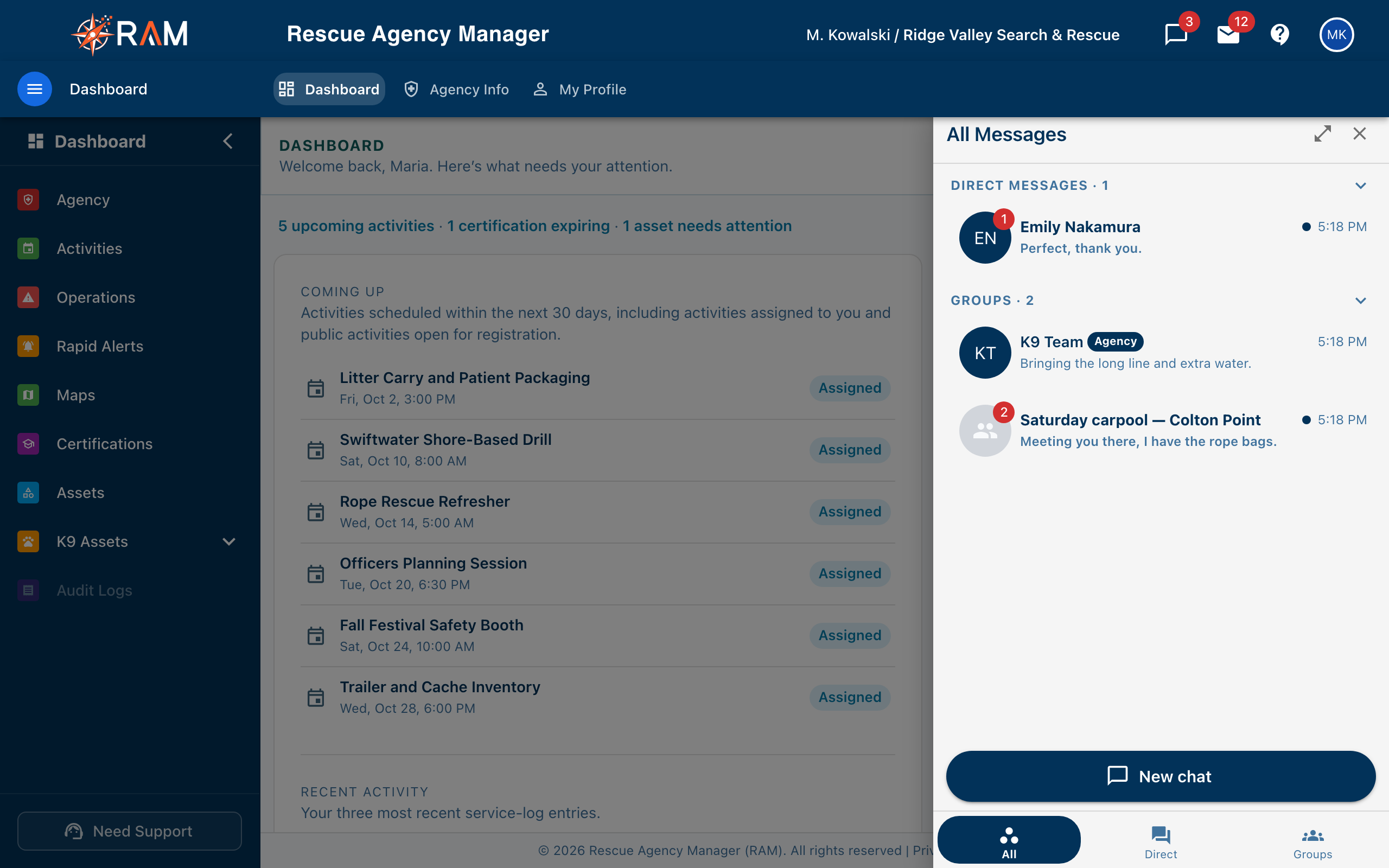This screenshot has height=868, width=1389.
Task: Collapse the sidebar with the Dashboard chevron
Action: (x=228, y=141)
